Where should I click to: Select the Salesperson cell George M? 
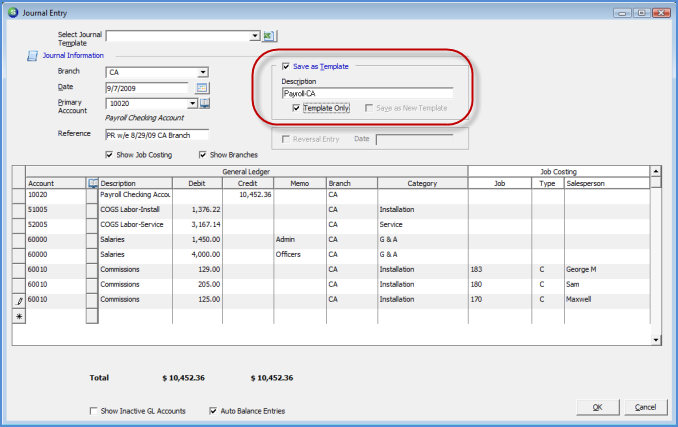607,270
